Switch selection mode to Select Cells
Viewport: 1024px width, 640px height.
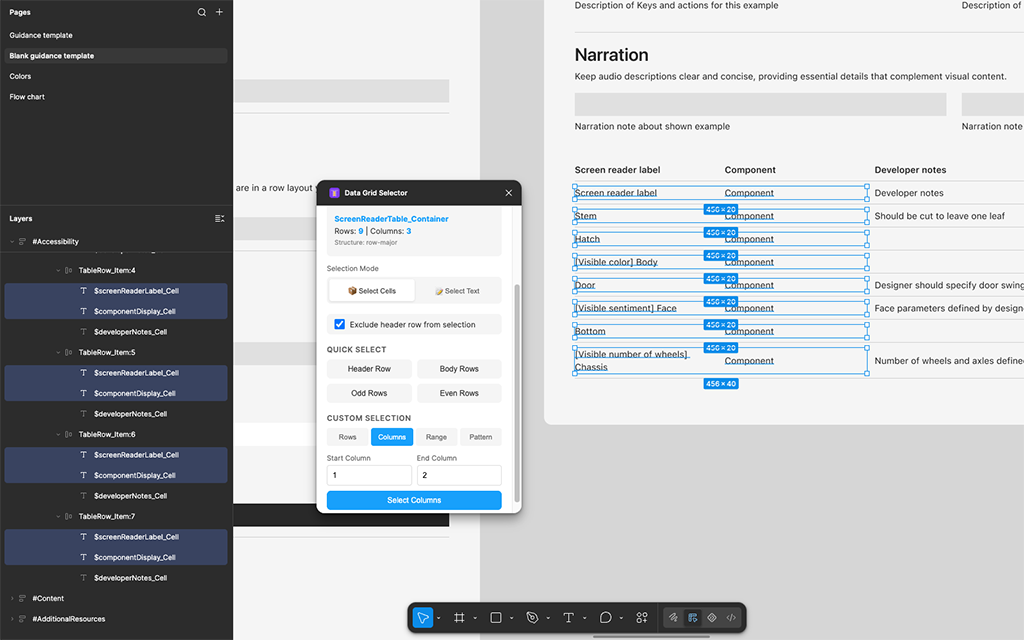[x=372, y=291]
